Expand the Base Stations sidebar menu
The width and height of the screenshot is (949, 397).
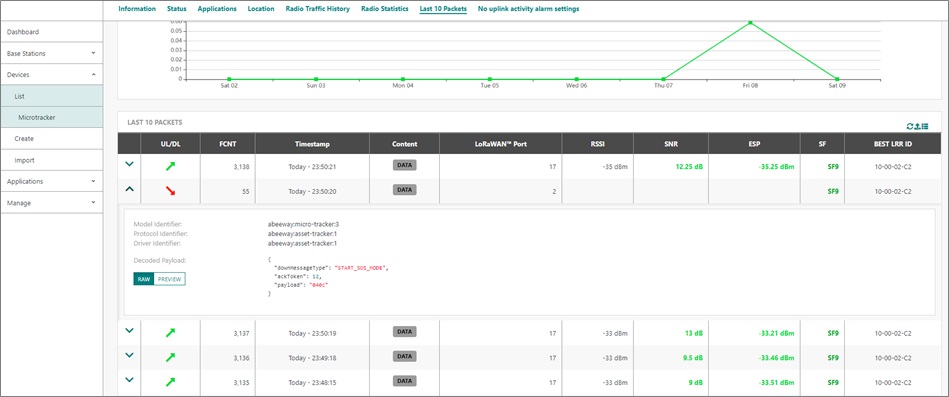51,53
